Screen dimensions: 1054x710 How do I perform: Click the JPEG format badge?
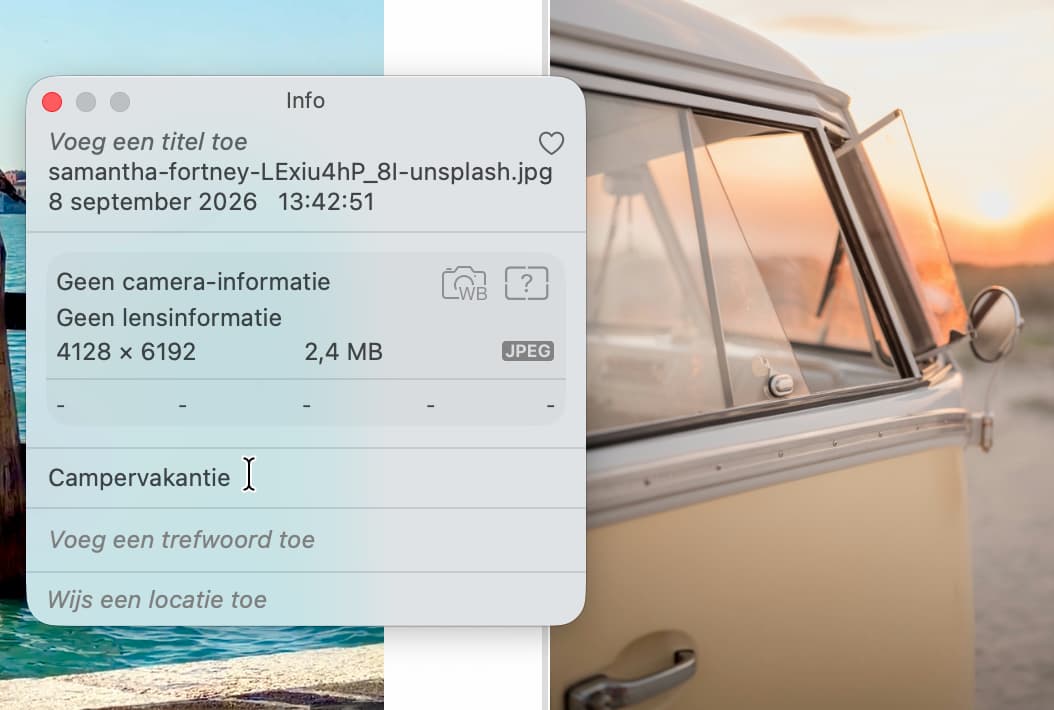[528, 351]
